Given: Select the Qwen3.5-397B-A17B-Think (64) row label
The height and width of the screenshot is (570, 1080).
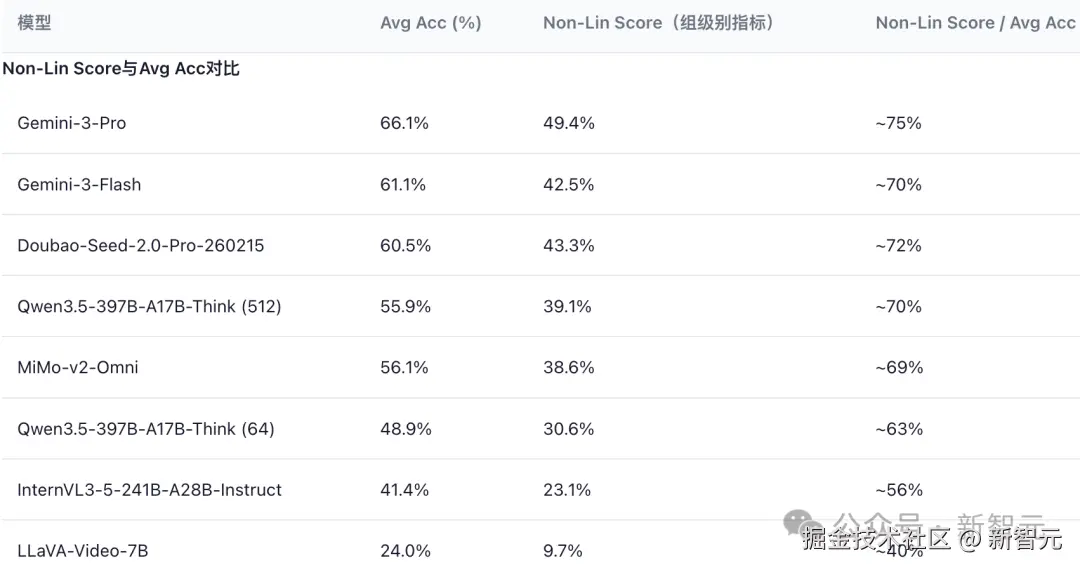Looking at the screenshot, I should (x=146, y=429).
